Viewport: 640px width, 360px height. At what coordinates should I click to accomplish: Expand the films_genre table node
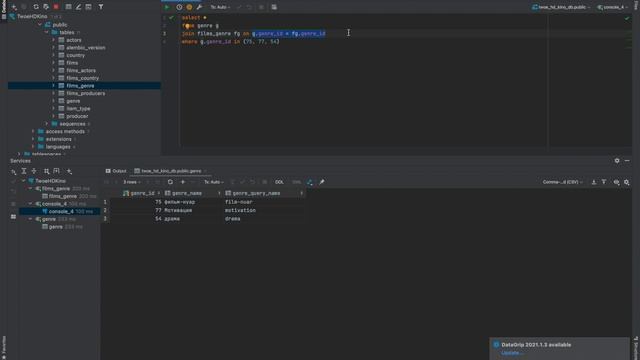pyautogui.click(x=53, y=86)
